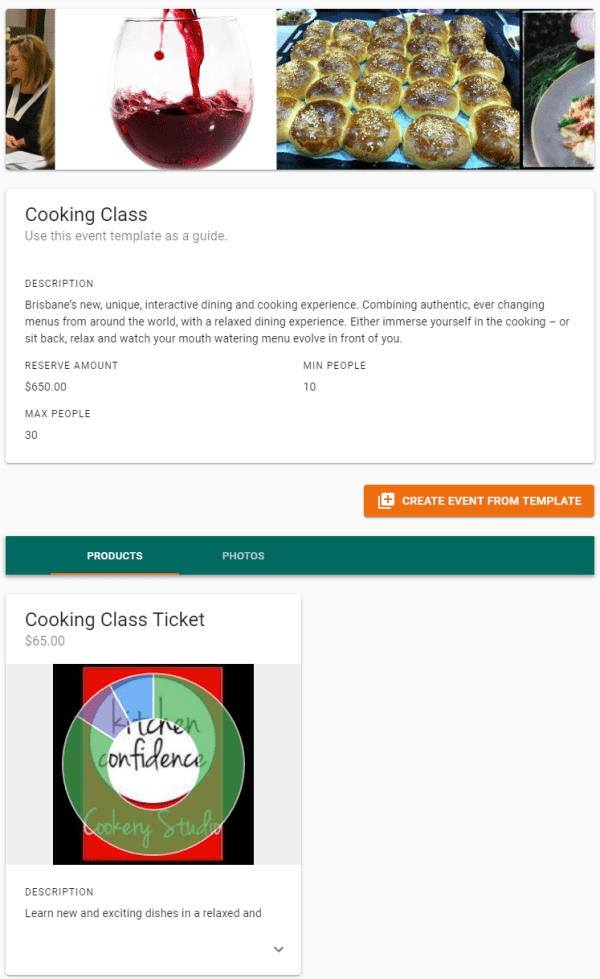Click the $650.00 reserve amount value

click(46, 387)
